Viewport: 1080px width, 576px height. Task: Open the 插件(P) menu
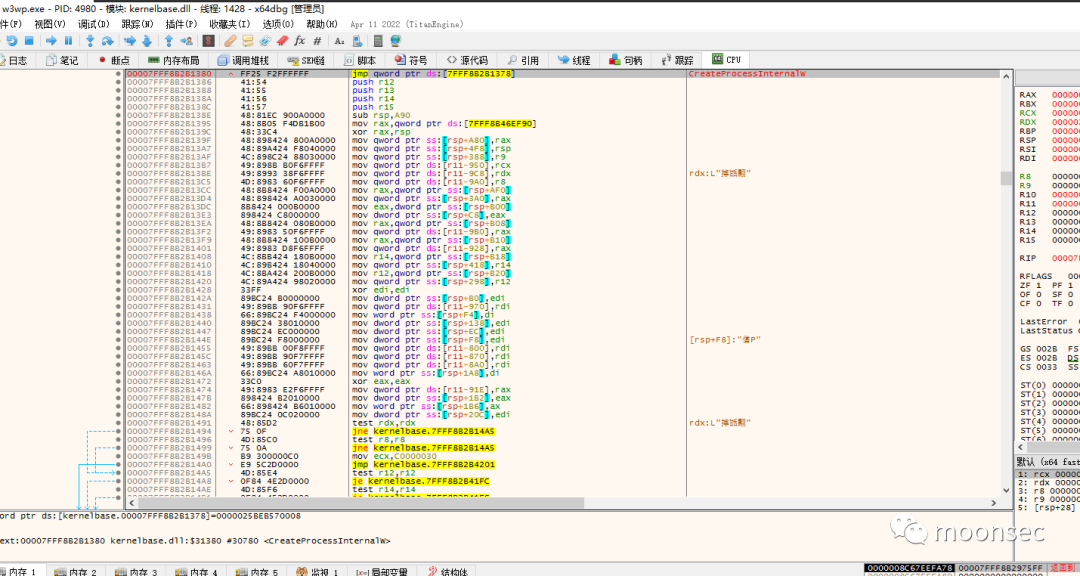point(181,24)
